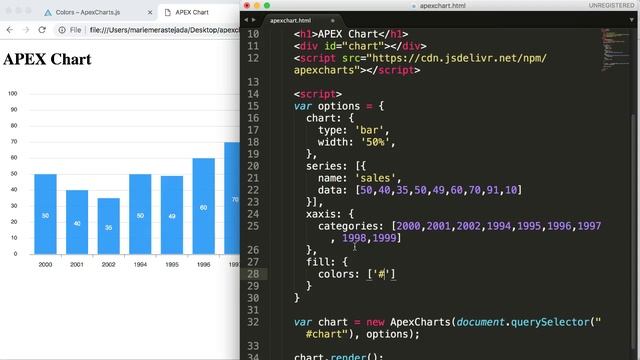Click line number 28 in the gutter

[253, 274]
